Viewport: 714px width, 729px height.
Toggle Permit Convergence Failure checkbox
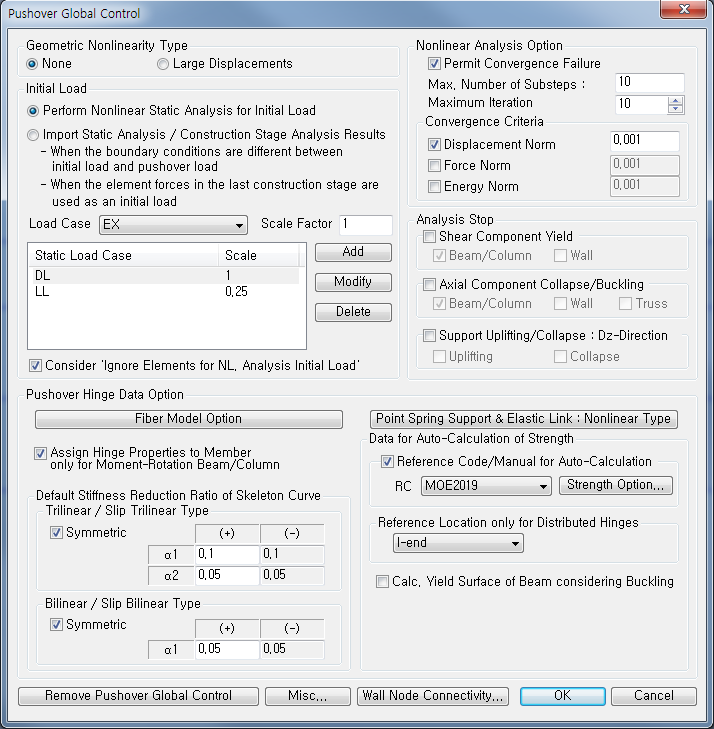coord(435,64)
